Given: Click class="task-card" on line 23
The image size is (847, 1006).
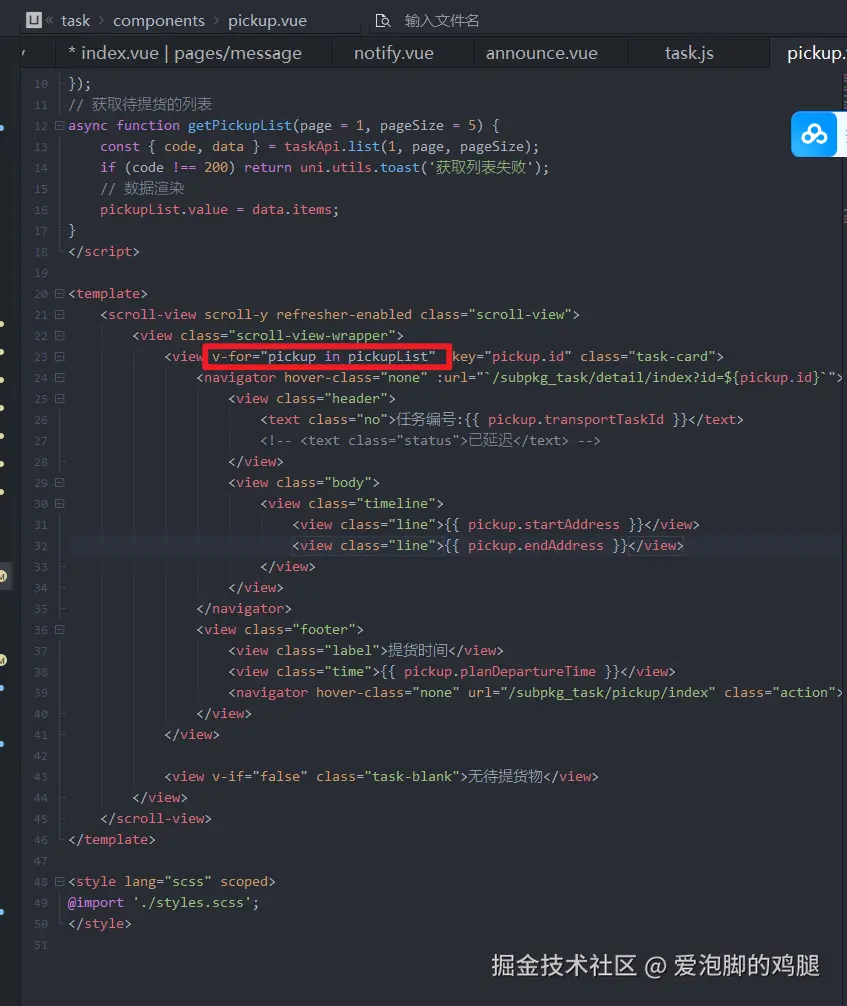Looking at the screenshot, I should coord(647,356).
